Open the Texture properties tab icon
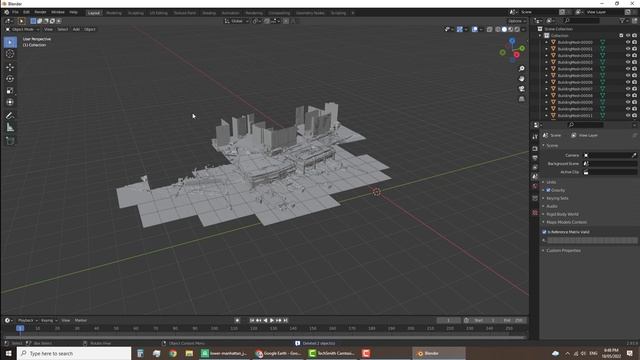 [535, 213]
